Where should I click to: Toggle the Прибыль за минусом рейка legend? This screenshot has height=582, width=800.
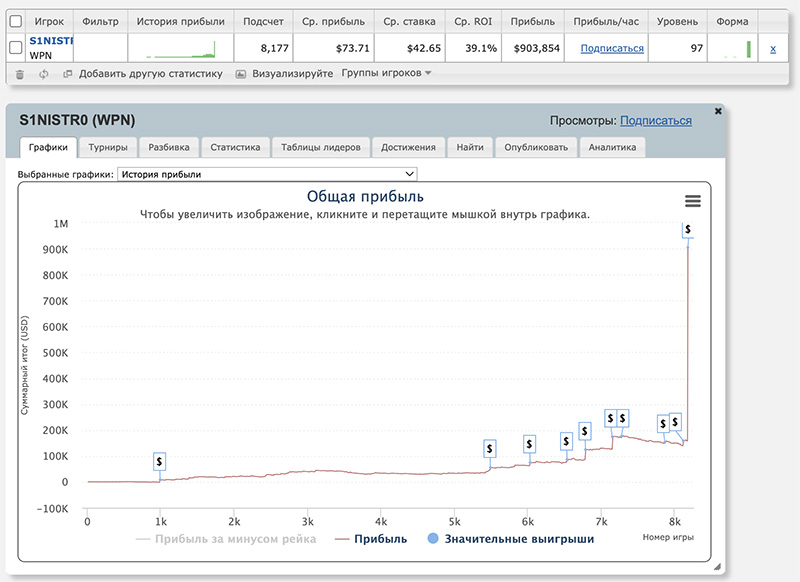coord(225,539)
